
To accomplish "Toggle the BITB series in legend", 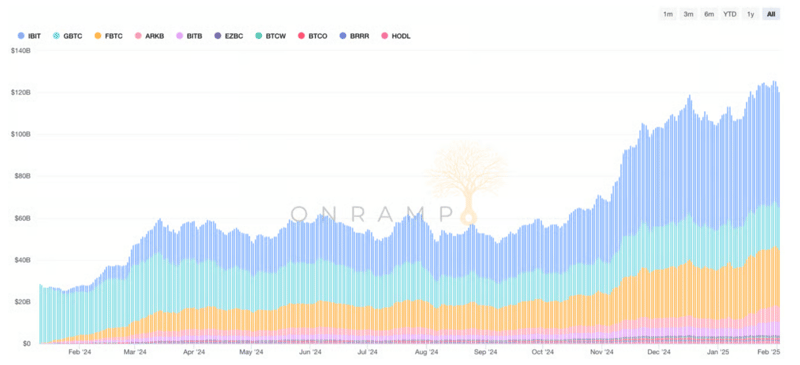I will (189, 36).
